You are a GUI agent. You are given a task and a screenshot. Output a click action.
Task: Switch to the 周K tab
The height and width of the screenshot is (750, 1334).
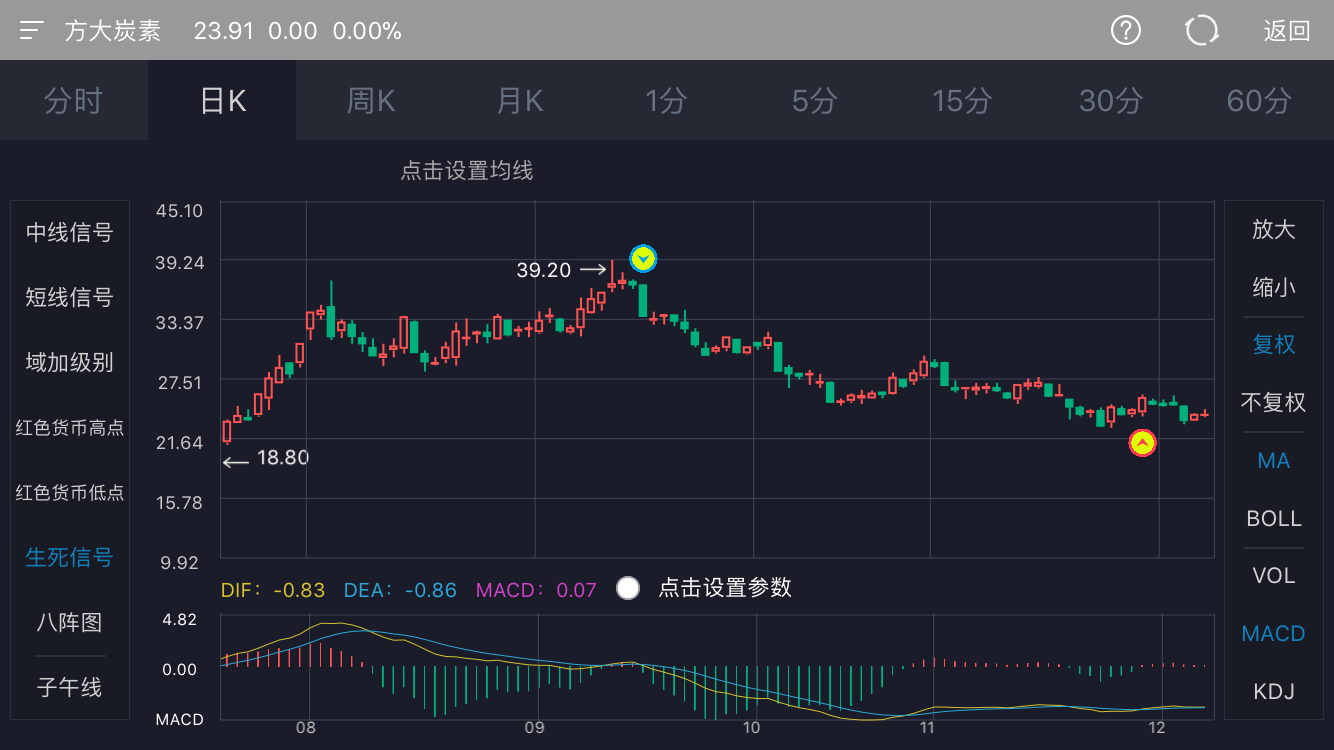click(370, 100)
